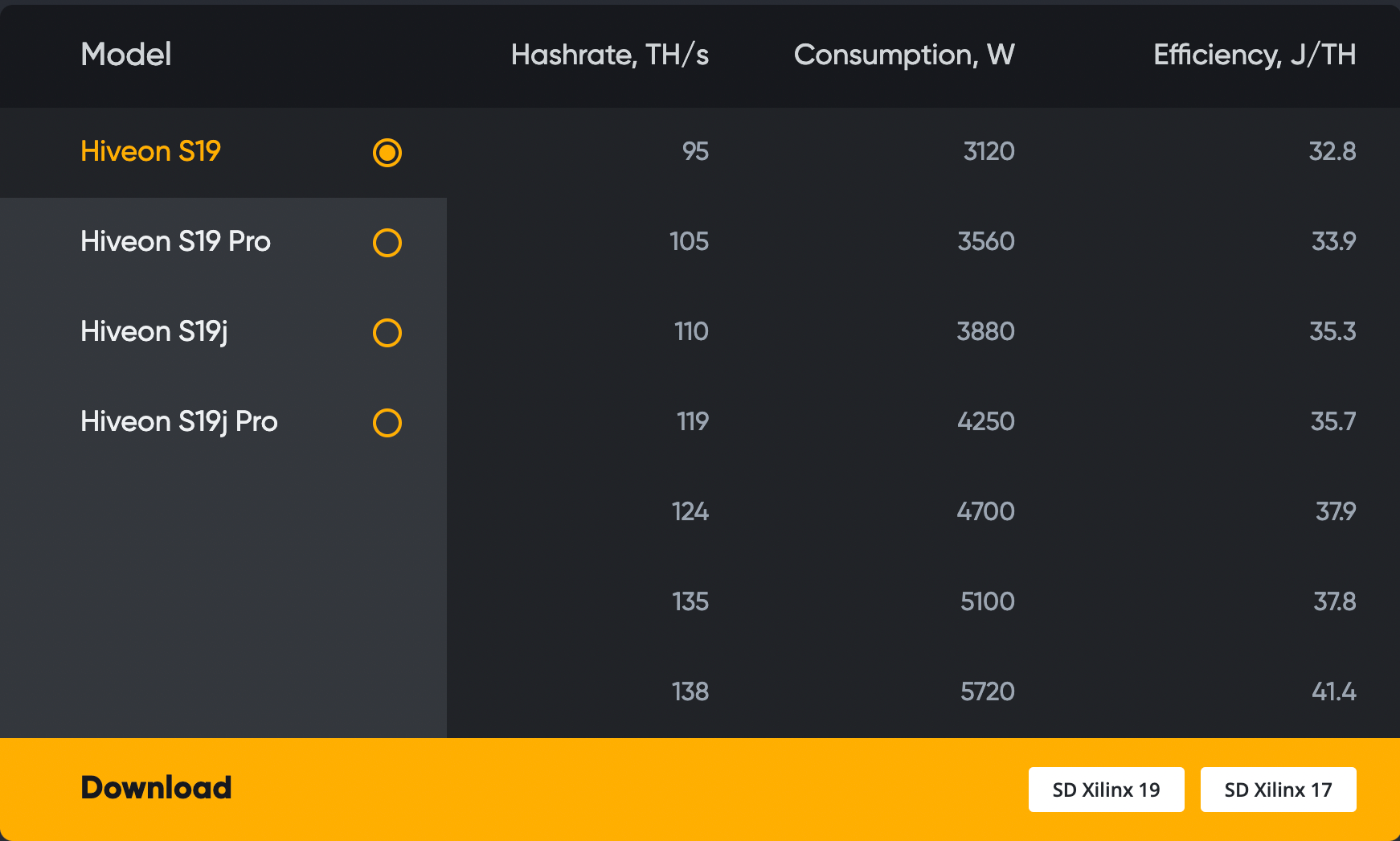Click the Model column header
This screenshot has width=1400, height=841.
[x=126, y=55]
